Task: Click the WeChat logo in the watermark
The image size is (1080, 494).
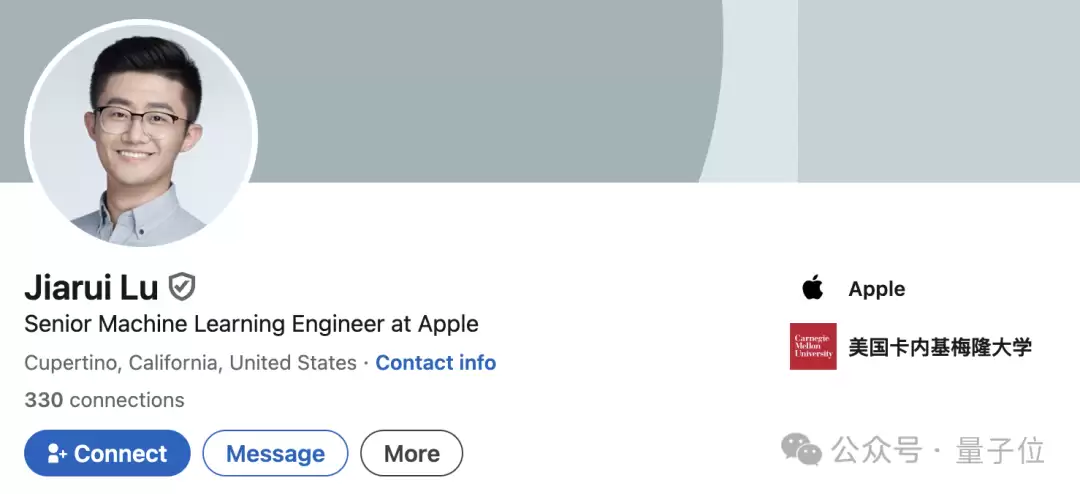Action: (x=801, y=450)
